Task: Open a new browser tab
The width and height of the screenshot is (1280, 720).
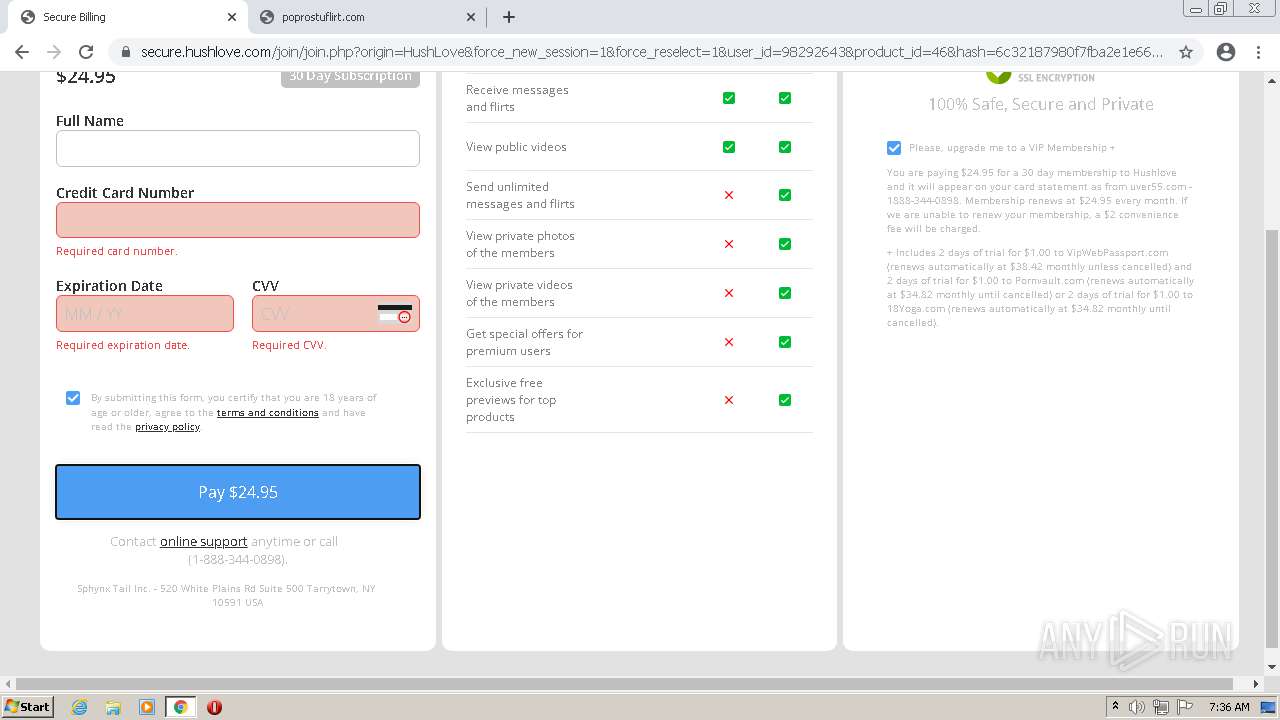Action: coord(509,17)
